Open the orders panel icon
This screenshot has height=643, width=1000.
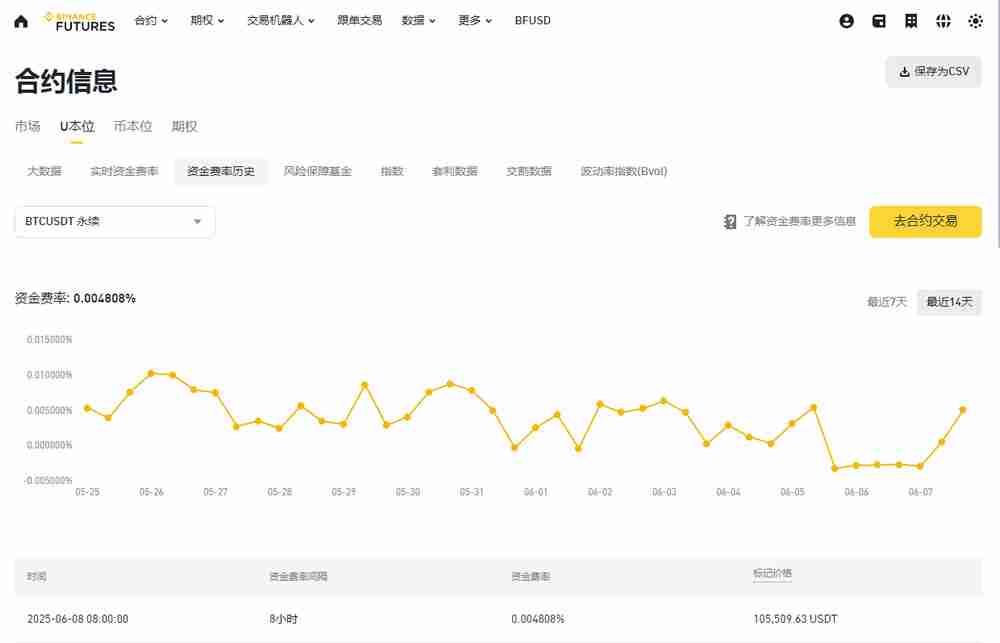(x=910, y=20)
